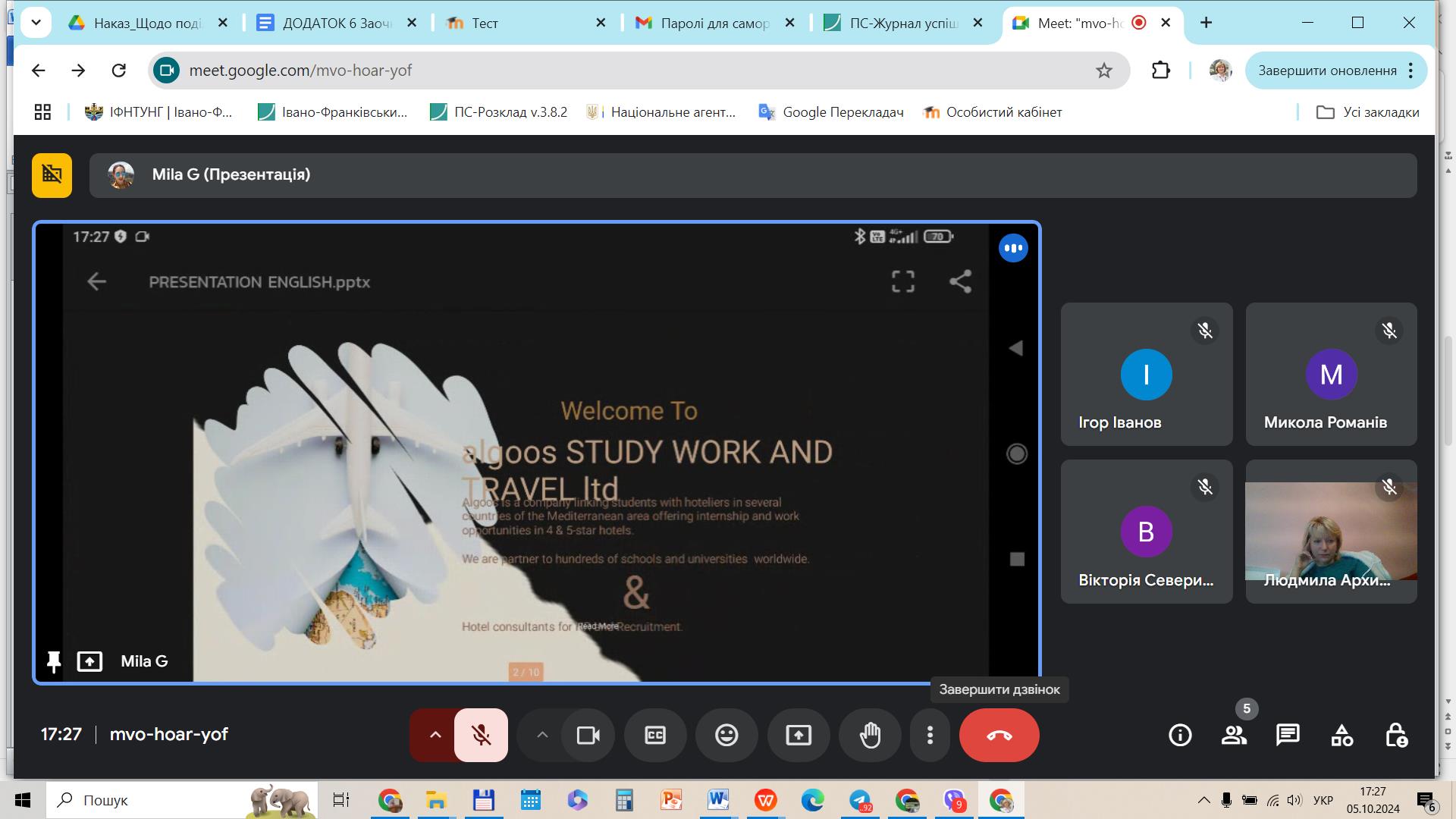Switch to the ДОДАТОК 6 Заоч tab
This screenshot has width=1456, height=819.
click(x=337, y=23)
